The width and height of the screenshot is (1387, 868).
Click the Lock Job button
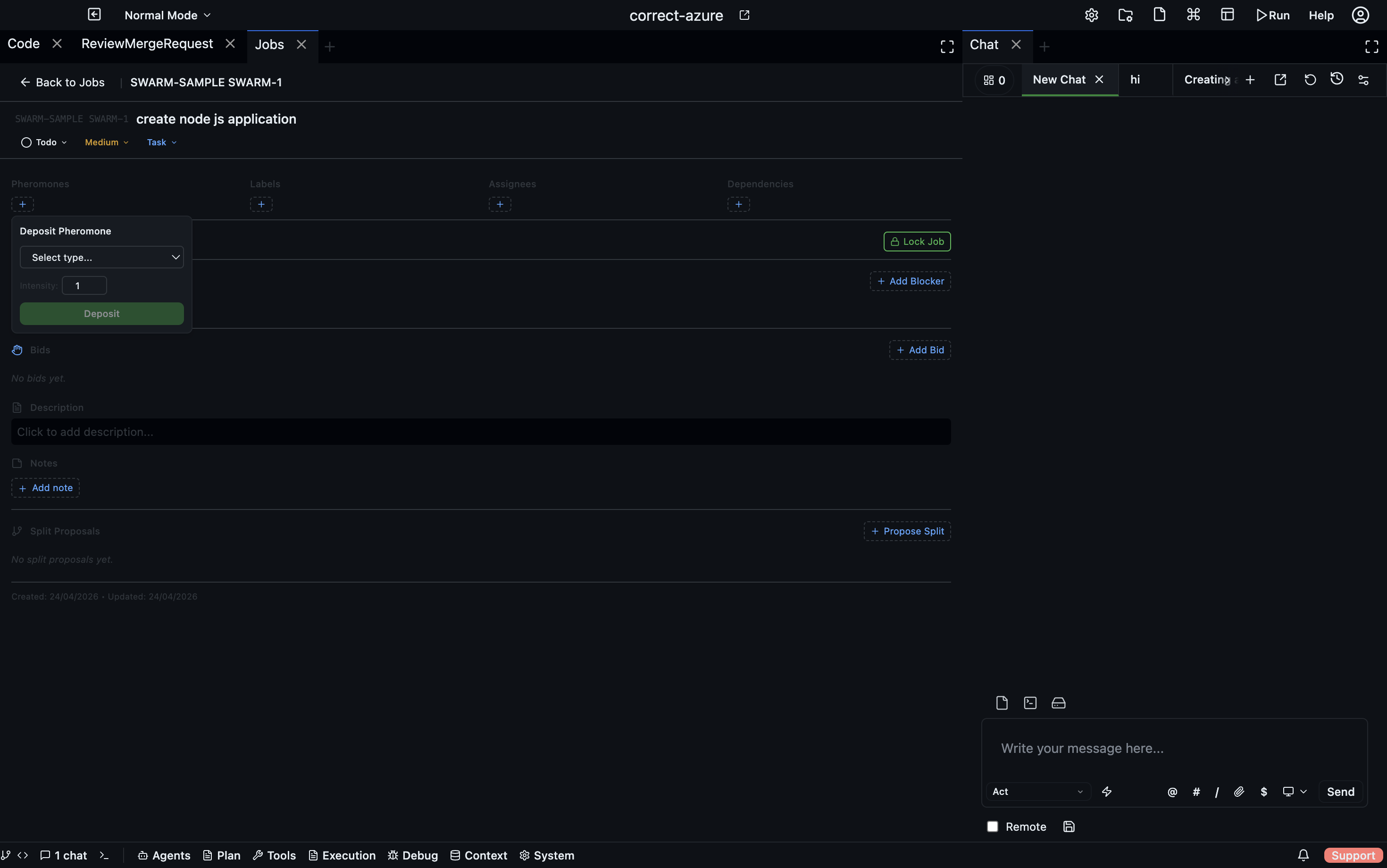pyautogui.click(x=917, y=242)
